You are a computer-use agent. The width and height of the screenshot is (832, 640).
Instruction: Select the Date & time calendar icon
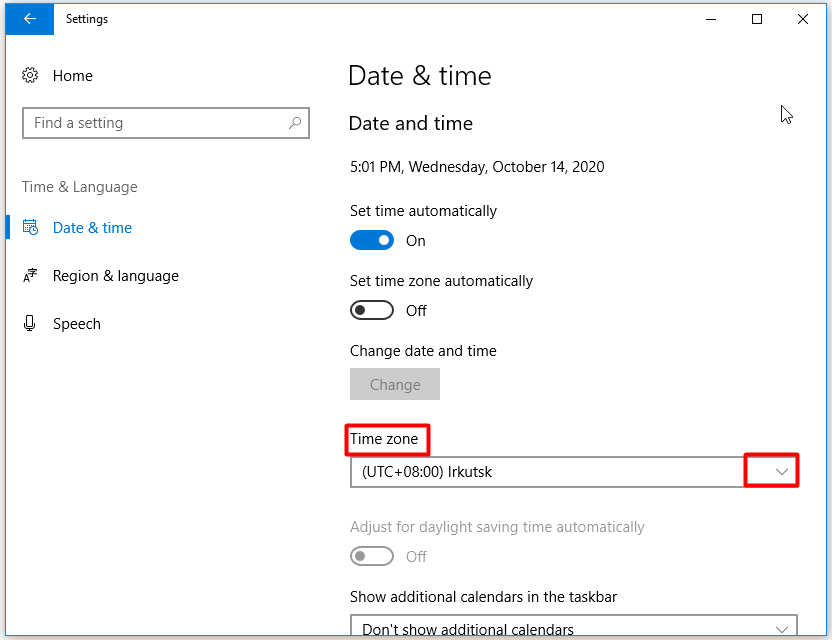[x=30, y=228]
